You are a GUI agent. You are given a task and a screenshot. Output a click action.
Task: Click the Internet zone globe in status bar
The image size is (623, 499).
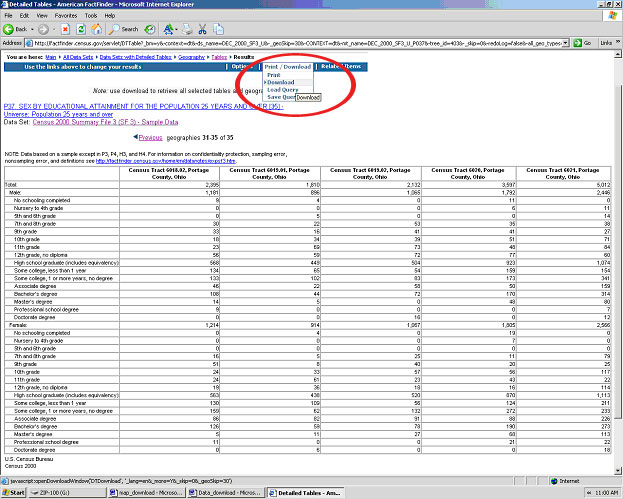554,481
